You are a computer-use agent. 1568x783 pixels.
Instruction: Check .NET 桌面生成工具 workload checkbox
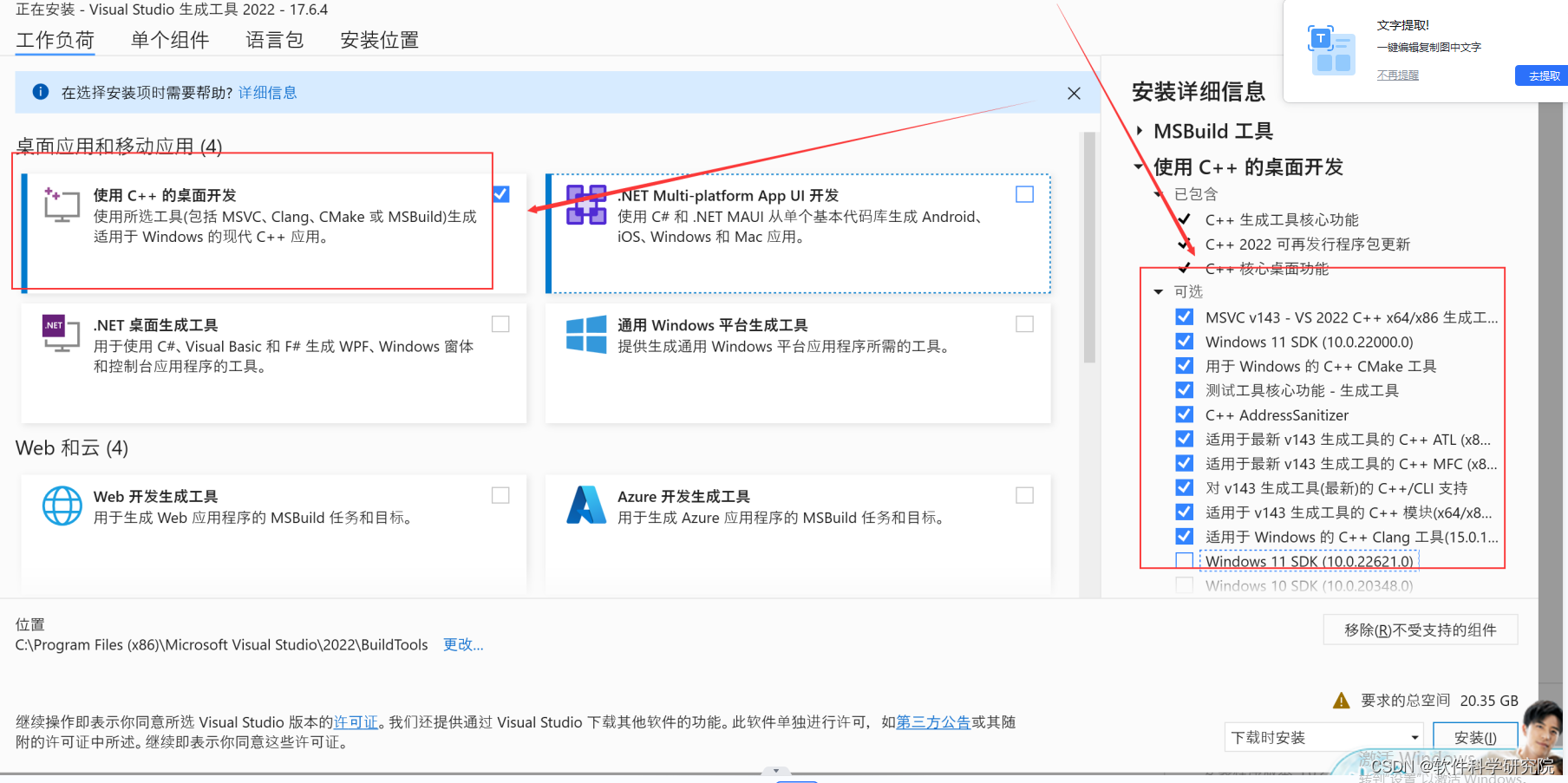click(x=500, y=324)
